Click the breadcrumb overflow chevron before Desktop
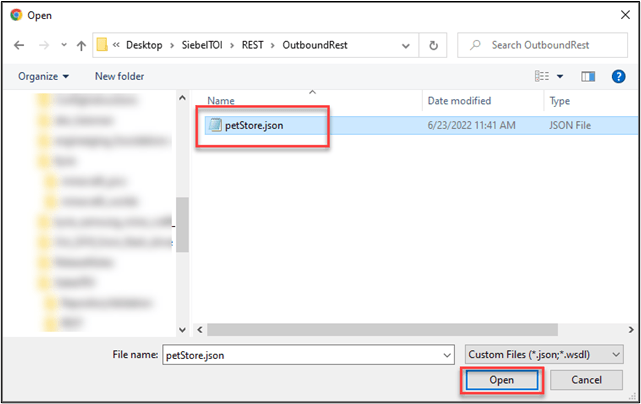Viewport: 641px width, 404px height. (x=116, y=45)
